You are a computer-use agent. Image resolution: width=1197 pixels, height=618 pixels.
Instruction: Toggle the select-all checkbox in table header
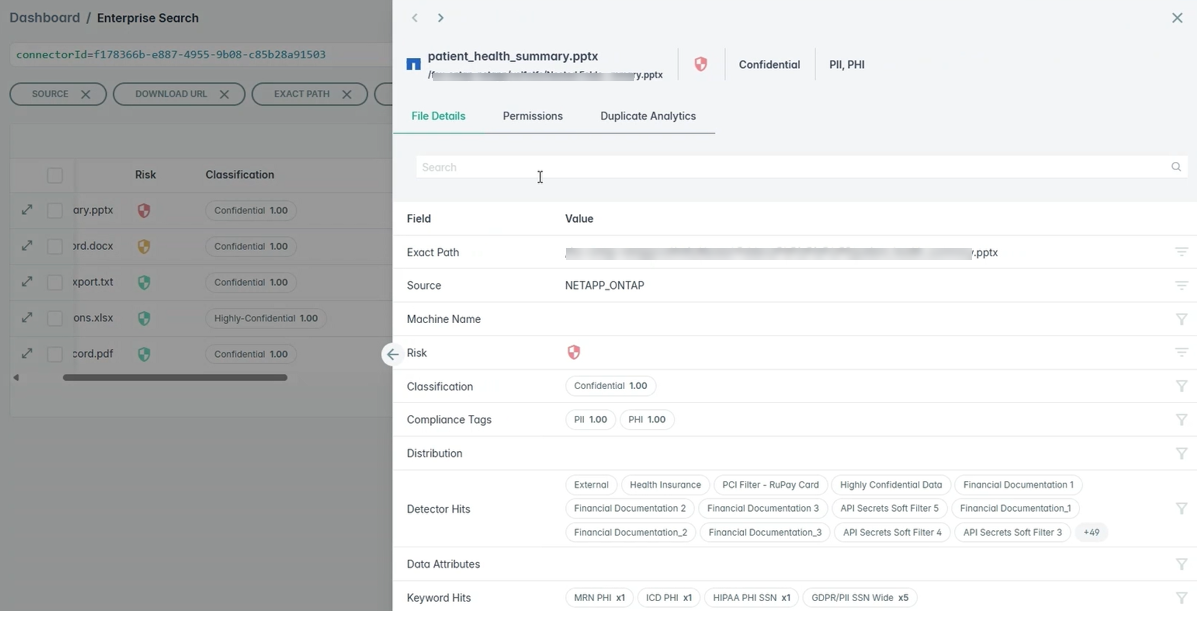pyautogui.click(x=54, y=175)
